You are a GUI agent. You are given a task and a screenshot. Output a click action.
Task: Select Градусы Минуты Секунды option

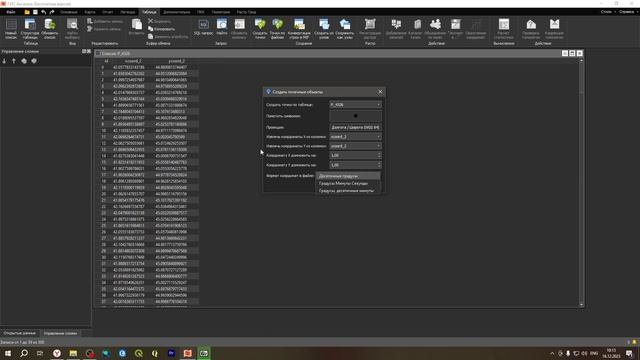click(x=348, y=183)
